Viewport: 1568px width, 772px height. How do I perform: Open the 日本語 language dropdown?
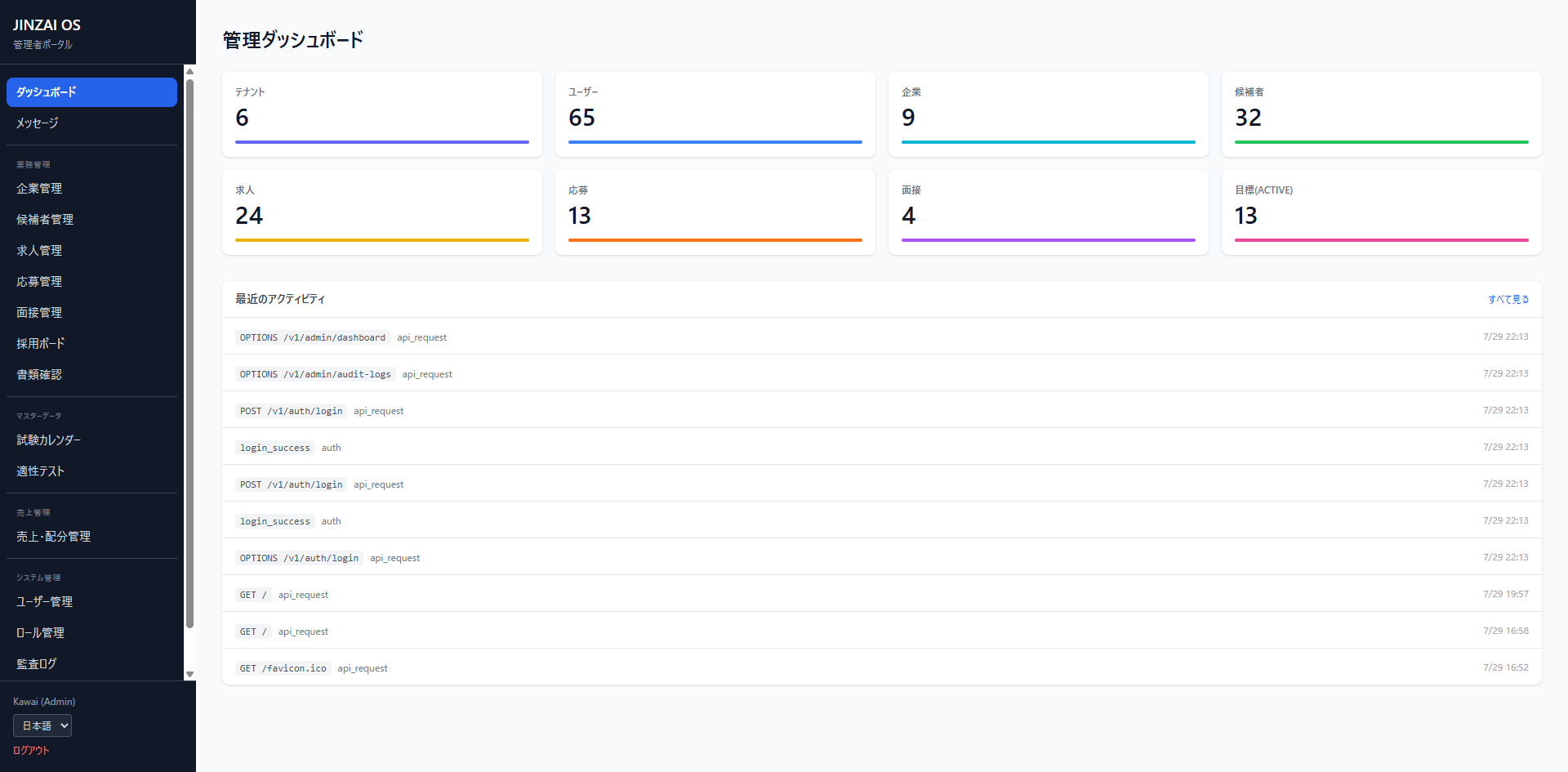[x=42, y=725]
